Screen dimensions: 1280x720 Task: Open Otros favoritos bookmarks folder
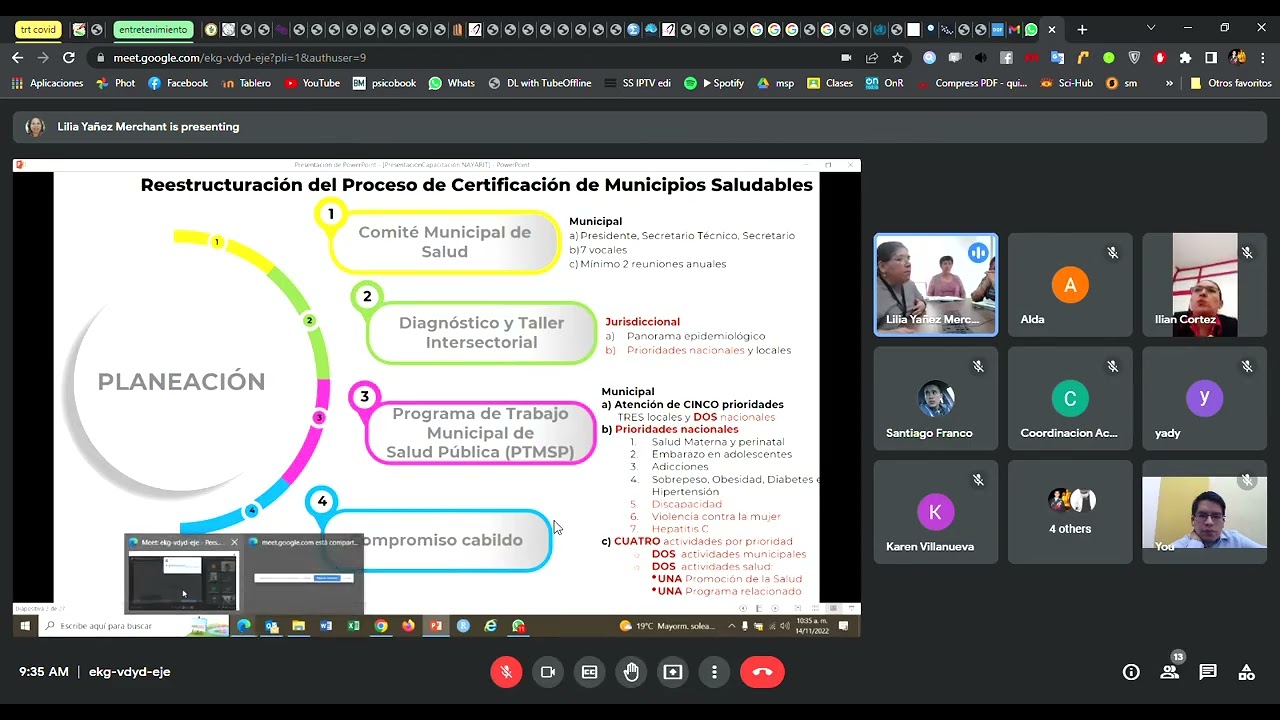pos(1231,83)
